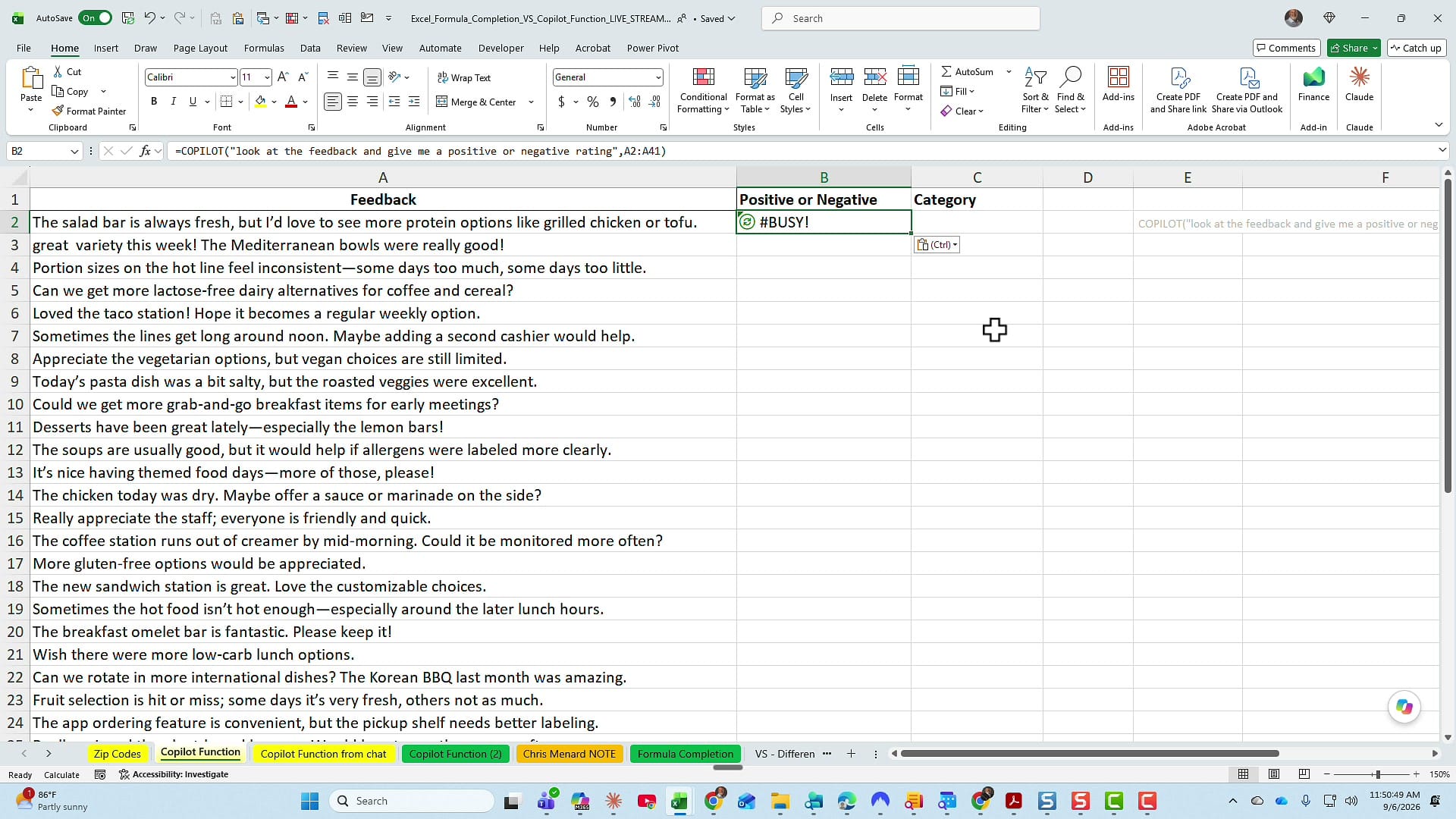The image size is (1456, 819).
Task: Toggle Bottom Align vertical alignment
Action: [x=372, y=77]
